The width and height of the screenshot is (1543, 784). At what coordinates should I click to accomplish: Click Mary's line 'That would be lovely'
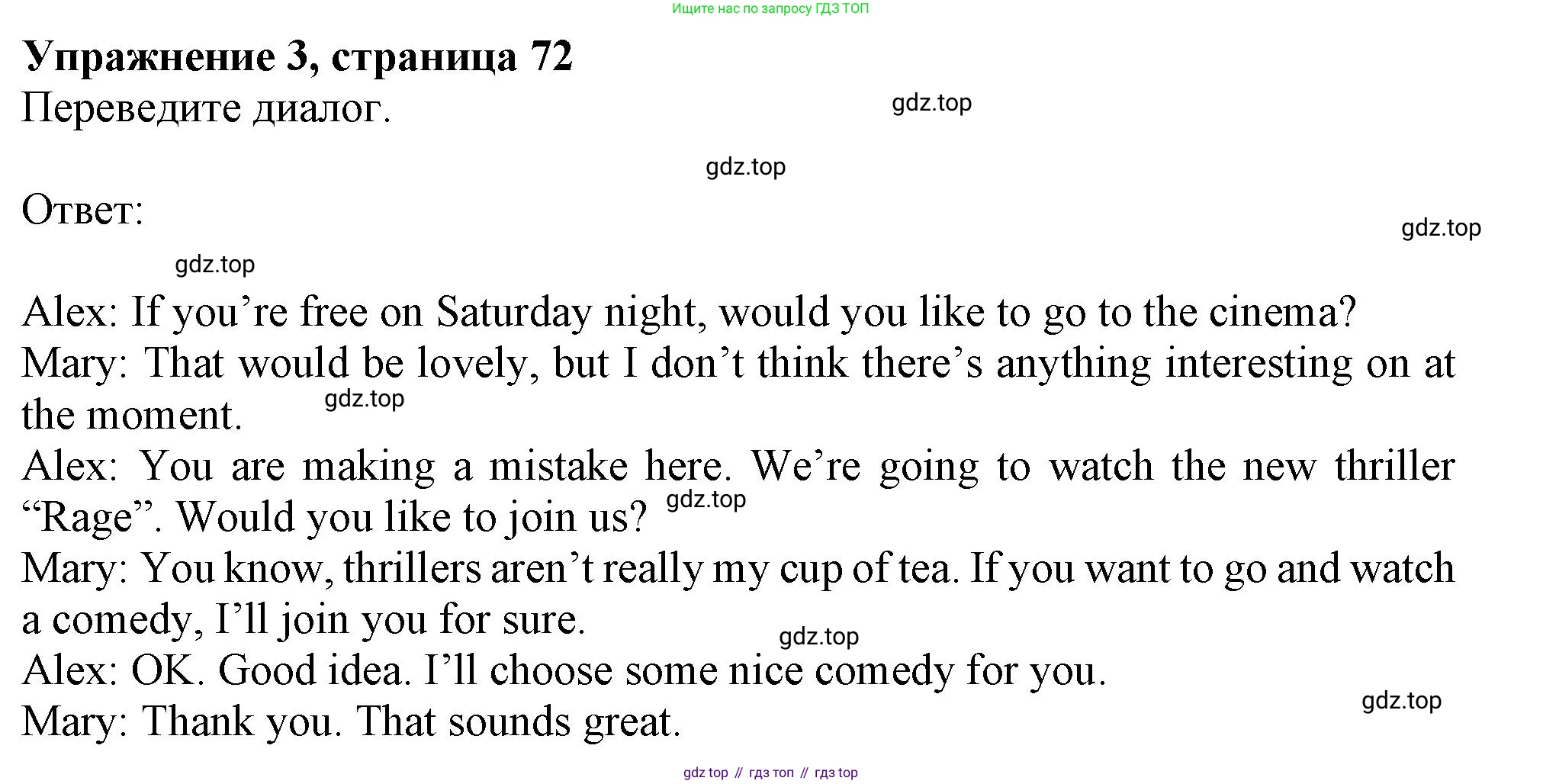(x=738, y=364)
